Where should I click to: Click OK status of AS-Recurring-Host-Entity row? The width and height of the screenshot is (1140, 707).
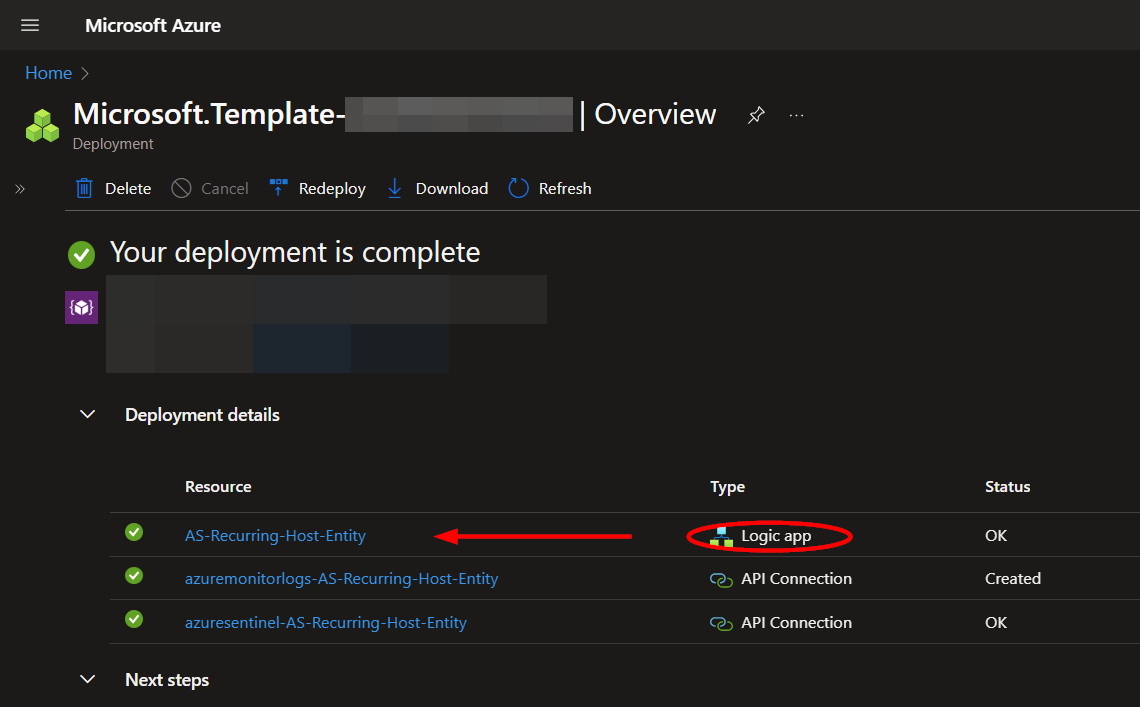pos(996,535)
